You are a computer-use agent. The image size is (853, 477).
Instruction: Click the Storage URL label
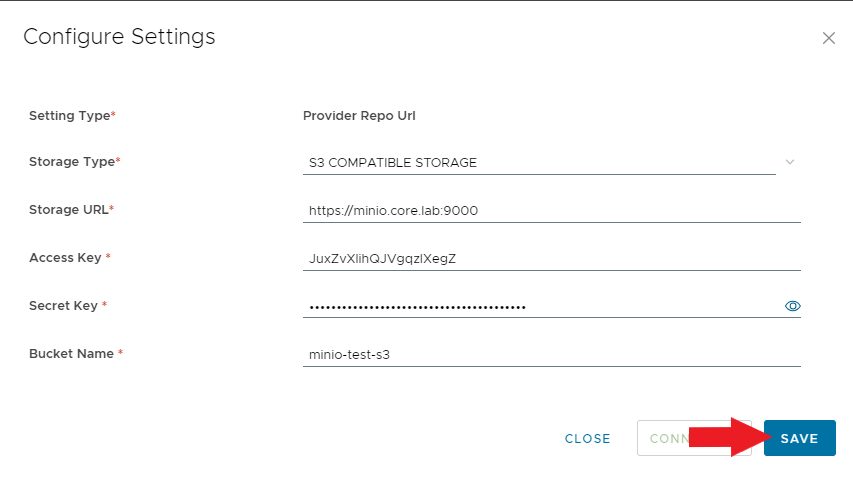(x=71, y=210)
